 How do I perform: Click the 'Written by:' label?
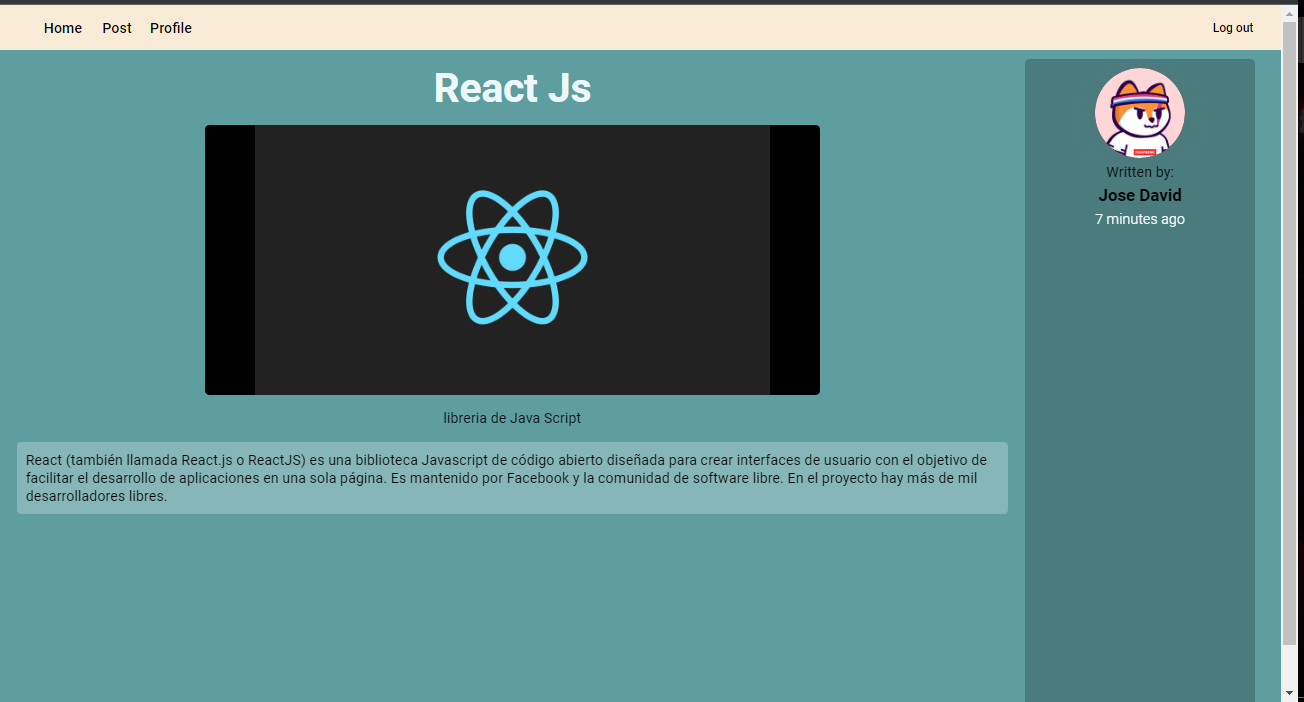pos(1140,172)
